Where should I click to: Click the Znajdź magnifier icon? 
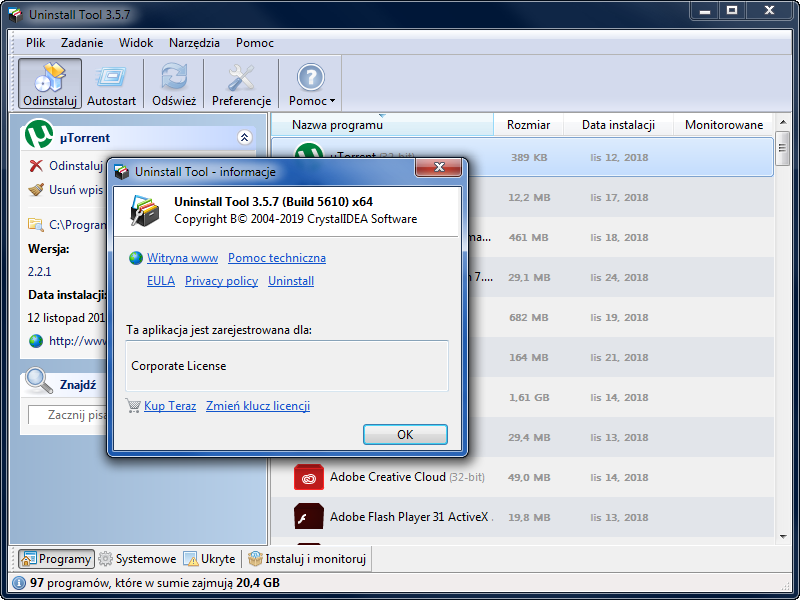39,381
